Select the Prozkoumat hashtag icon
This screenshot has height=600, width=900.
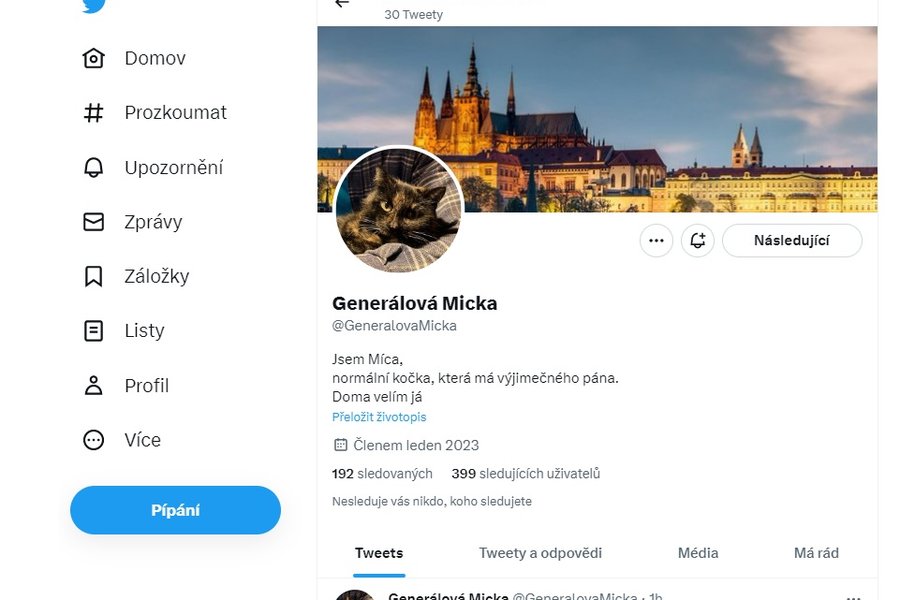click(93, 112)
